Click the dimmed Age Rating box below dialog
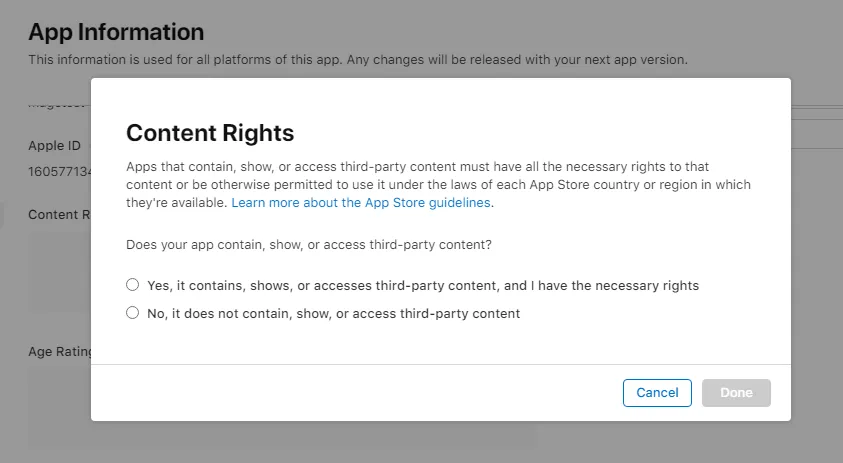Viewport: 843px width, 463px height. point(282,434)
